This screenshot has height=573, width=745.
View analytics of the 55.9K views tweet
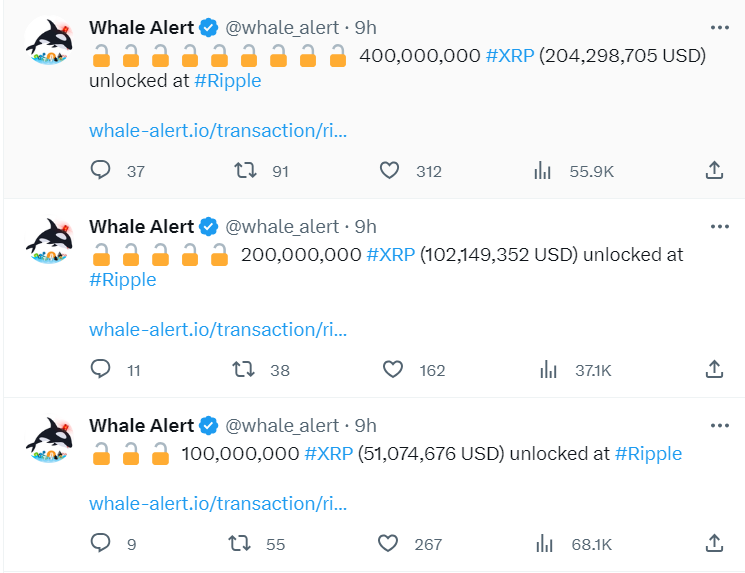pos(542,171)
